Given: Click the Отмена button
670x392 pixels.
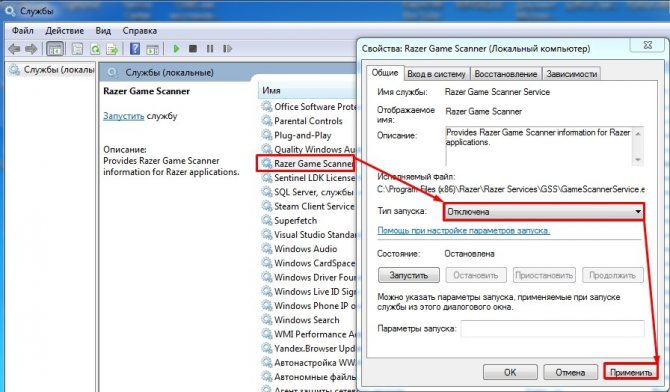Looking at the screenshot, I should tap(570, 372).
